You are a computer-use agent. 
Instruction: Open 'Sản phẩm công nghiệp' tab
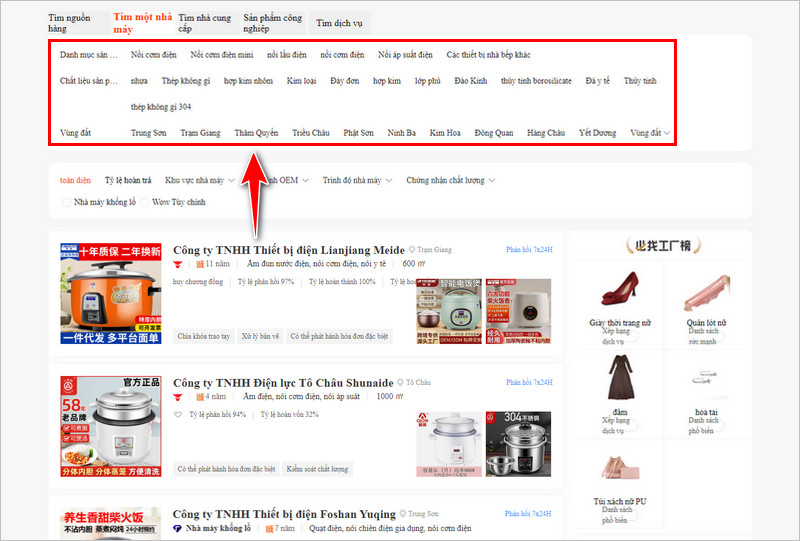click(x=272, y=23)
